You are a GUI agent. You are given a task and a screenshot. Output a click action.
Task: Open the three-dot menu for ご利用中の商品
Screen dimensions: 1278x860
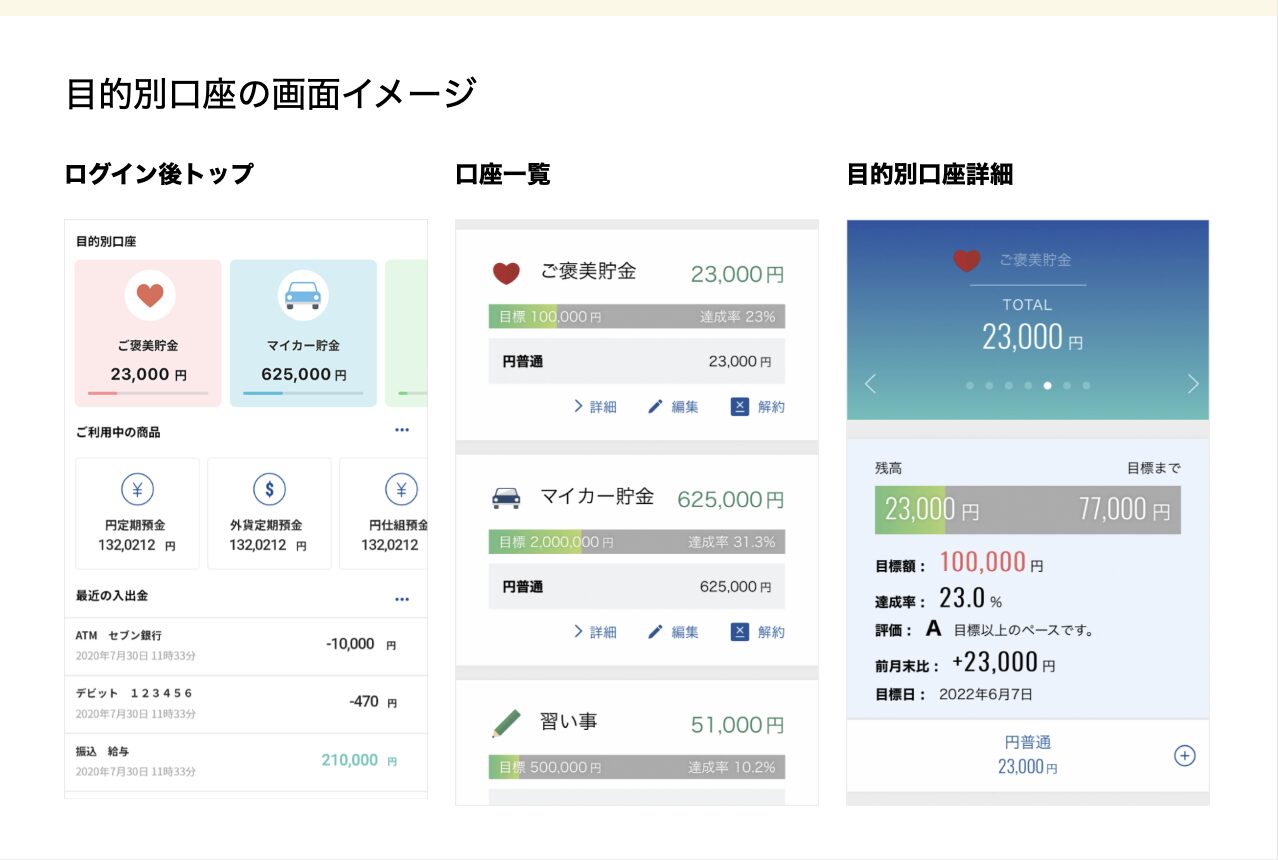click(402, 430)
